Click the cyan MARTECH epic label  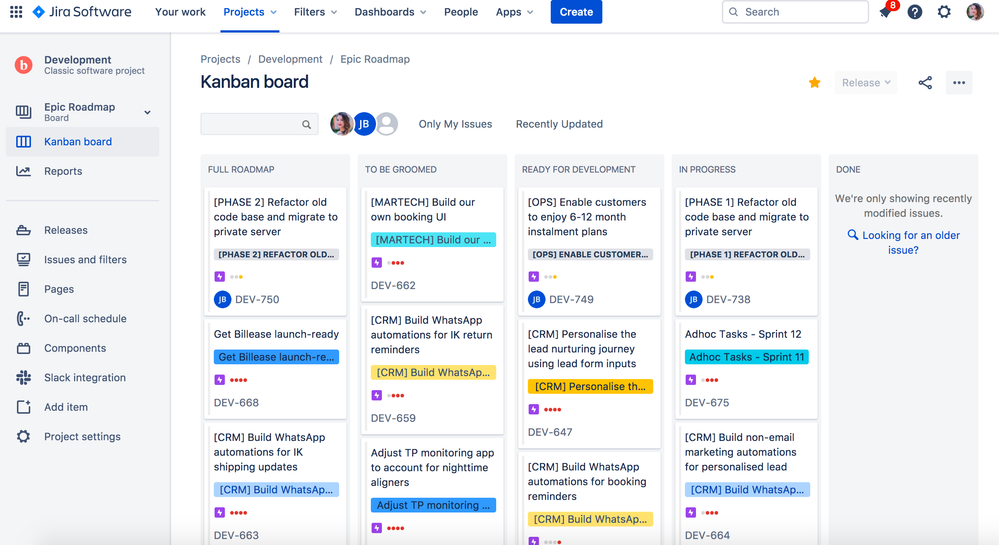433,240
